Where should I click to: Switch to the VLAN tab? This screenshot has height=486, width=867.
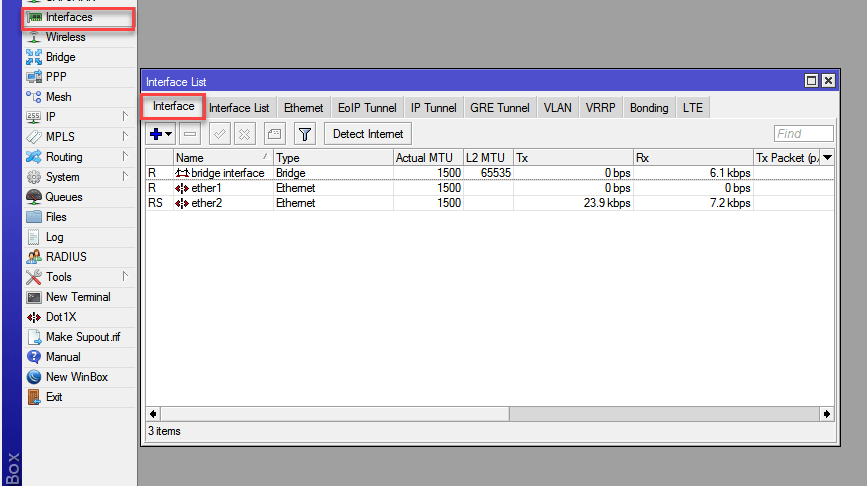pyautogui.click(x=558, y=108)
